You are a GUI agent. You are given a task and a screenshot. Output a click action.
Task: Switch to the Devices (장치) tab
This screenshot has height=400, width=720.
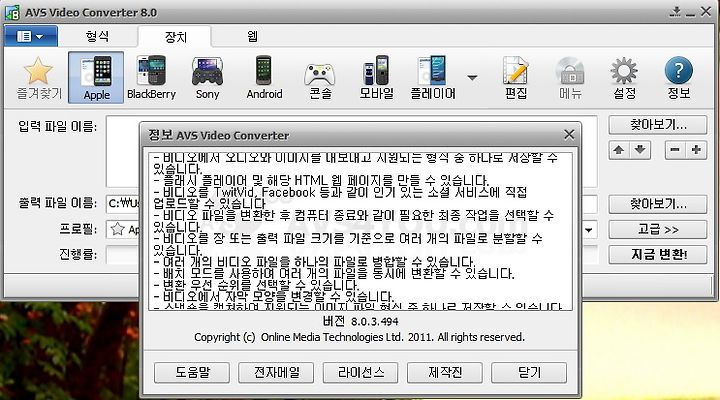175,37
